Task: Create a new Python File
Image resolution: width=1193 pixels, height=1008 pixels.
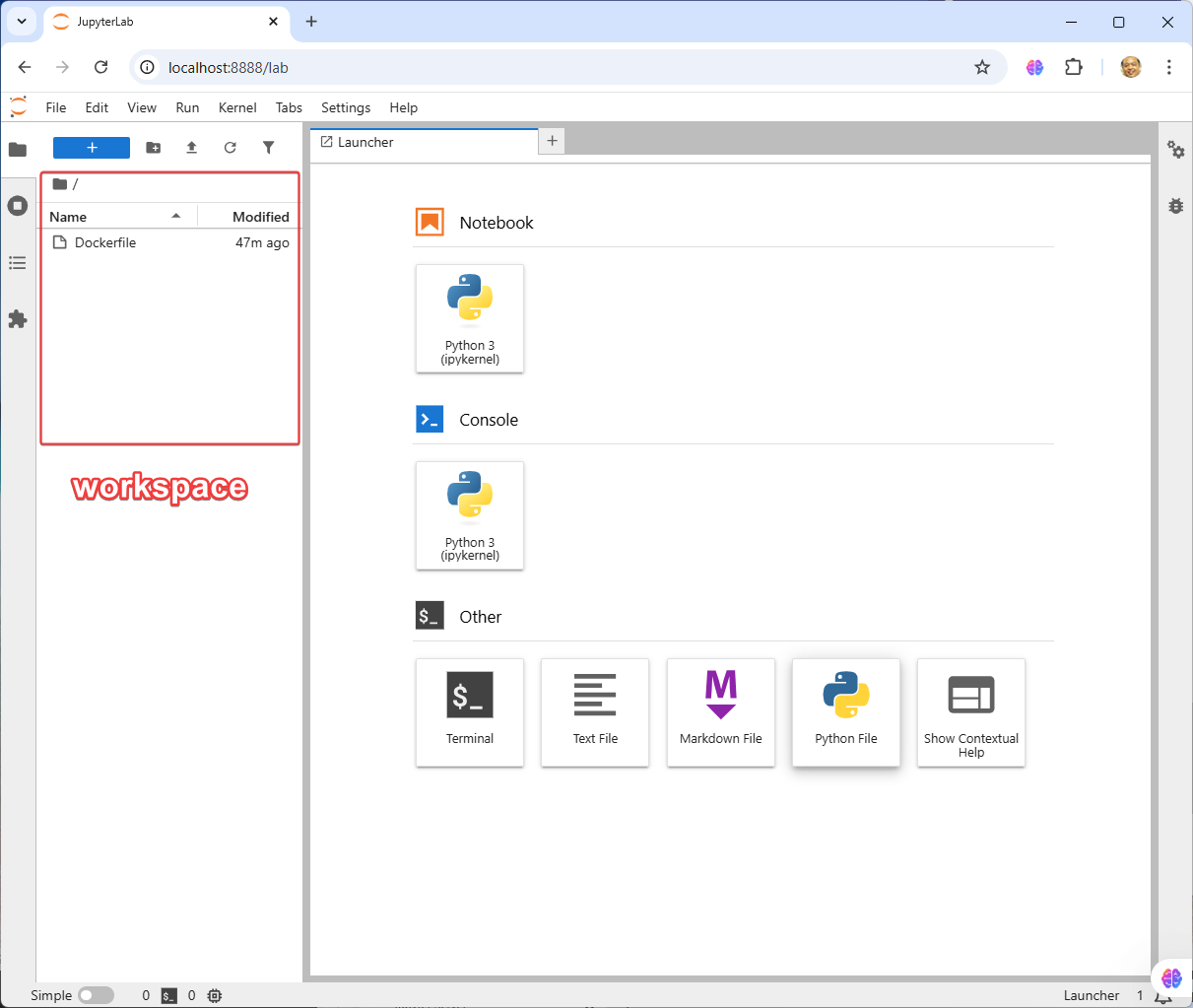Action: coord(846,712)
